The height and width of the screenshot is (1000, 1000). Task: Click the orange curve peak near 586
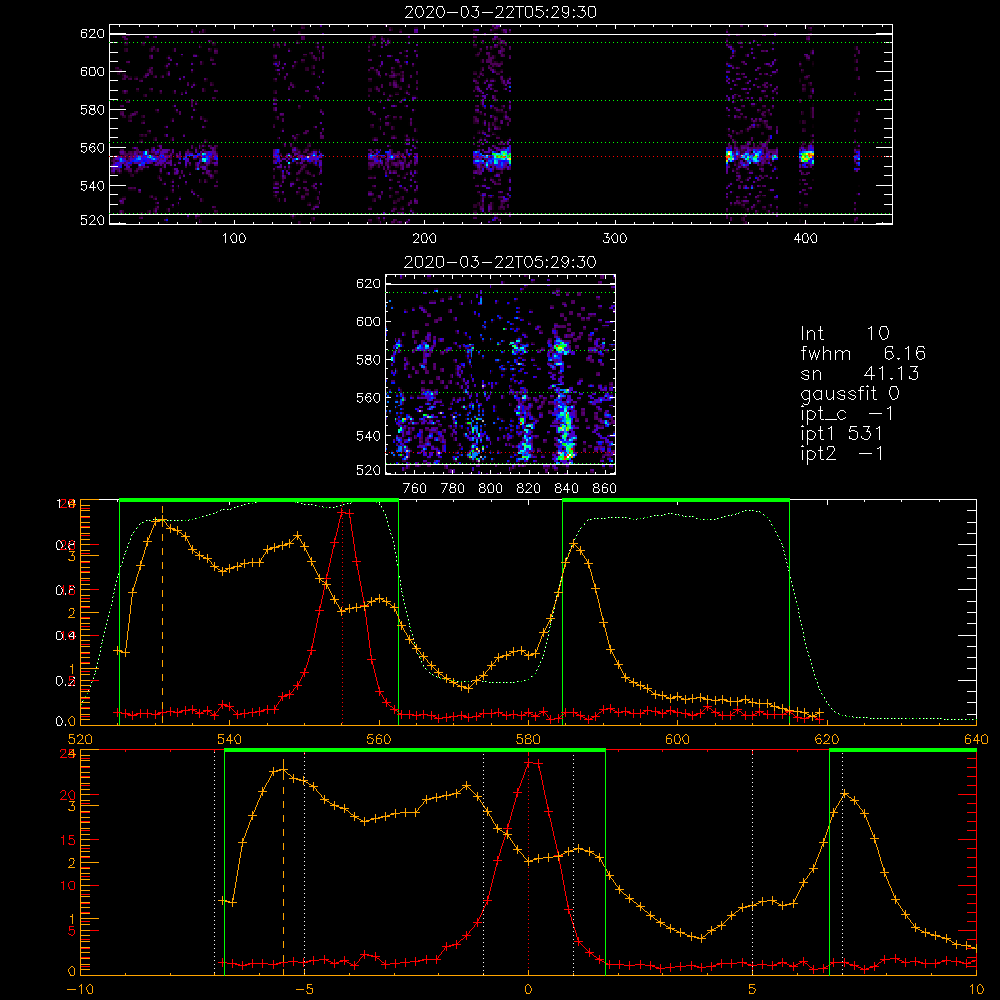click(574, 544)
